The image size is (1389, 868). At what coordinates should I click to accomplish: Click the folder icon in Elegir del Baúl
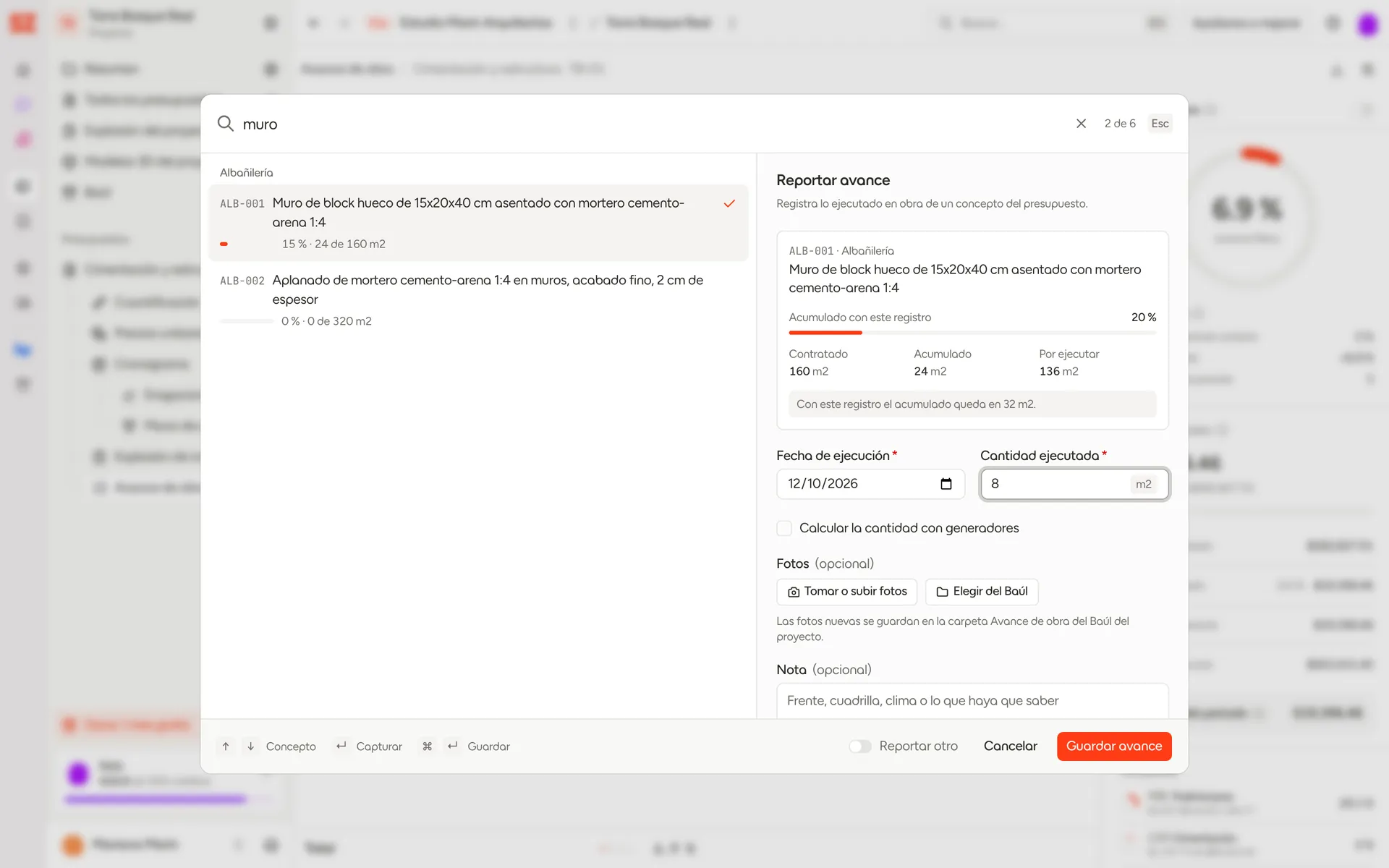(x=942, y=592)
